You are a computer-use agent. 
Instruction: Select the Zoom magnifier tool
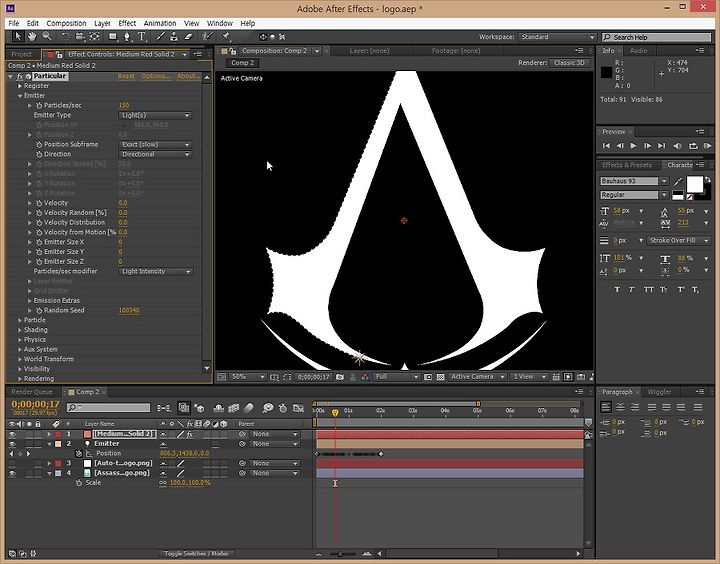(46, 36)
